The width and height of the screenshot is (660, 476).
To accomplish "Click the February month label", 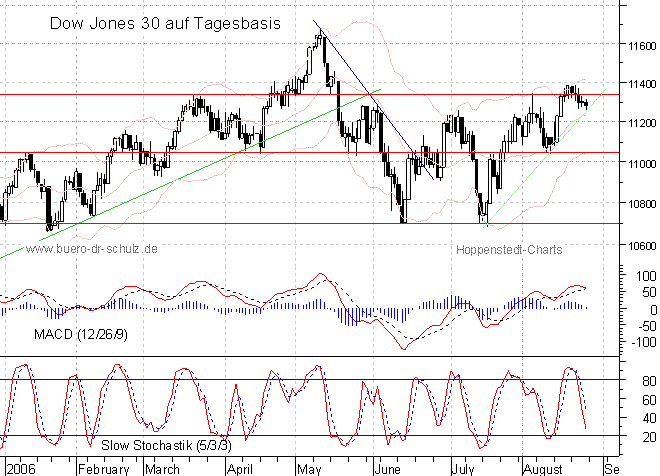I will (104, 469).
